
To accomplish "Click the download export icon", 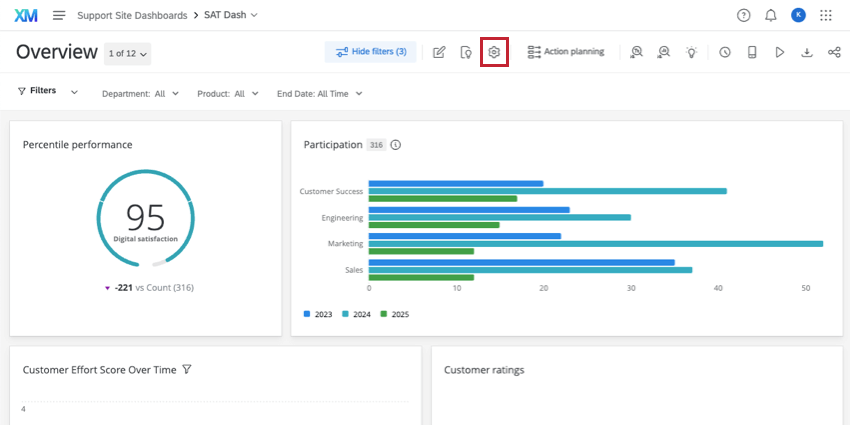I will coord(807,52).
